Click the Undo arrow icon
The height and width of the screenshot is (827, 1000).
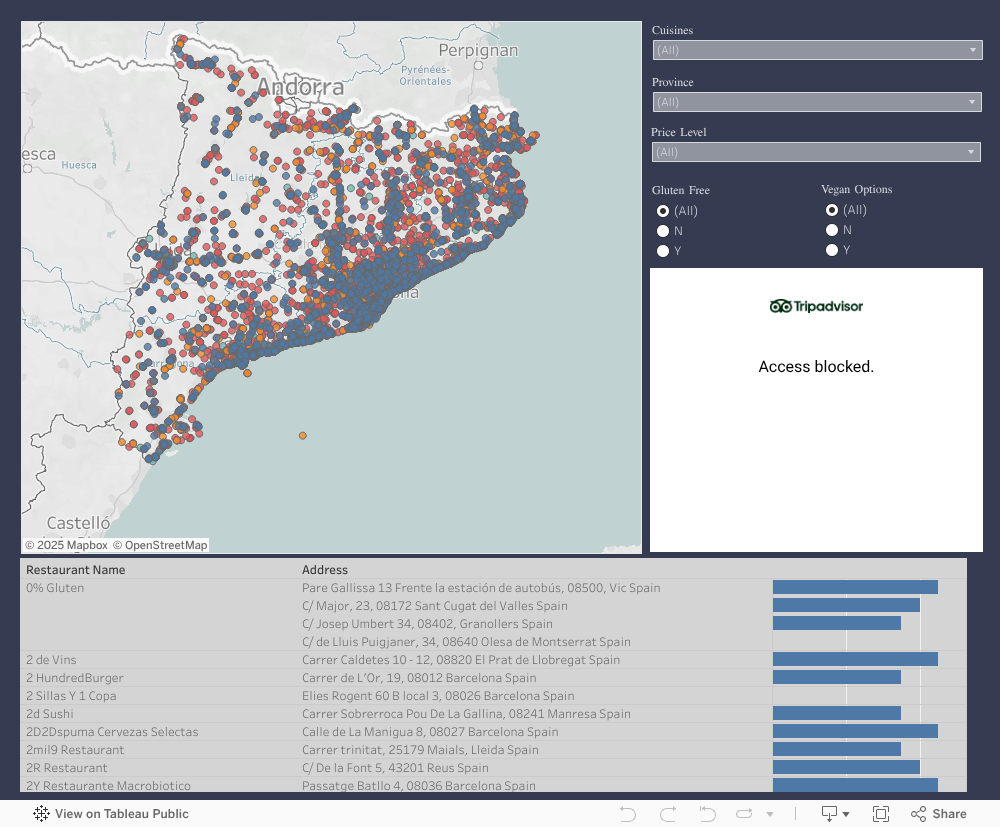pyautogui.click(x=628, y=814)
